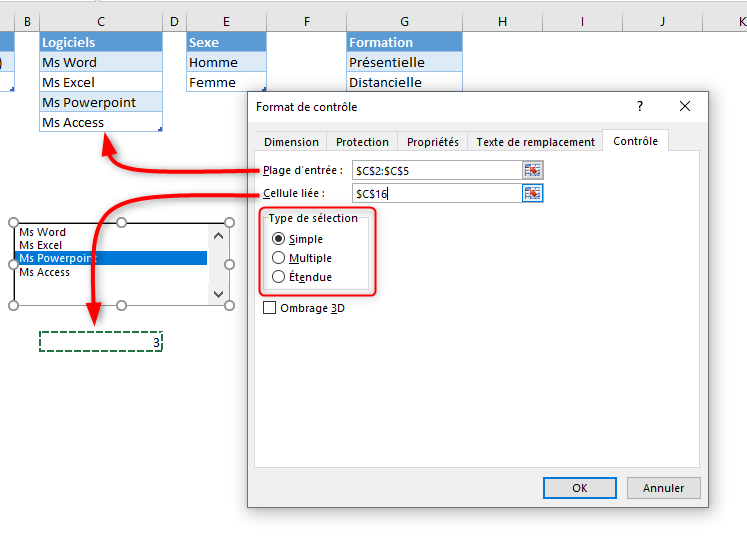Screen dimensions: 747x543
Task: Enable the Ombrage 3D checkbox
Action: [270, 308]
